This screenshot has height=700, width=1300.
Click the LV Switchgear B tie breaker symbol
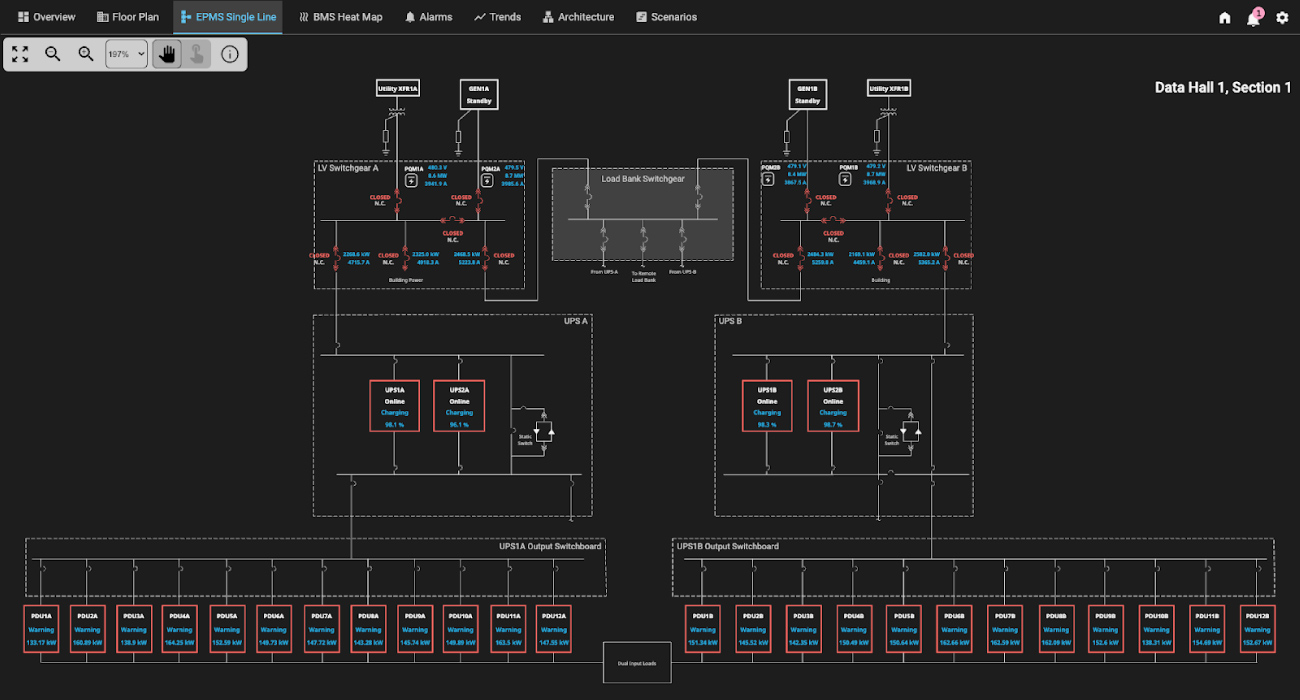coord(833,220)
